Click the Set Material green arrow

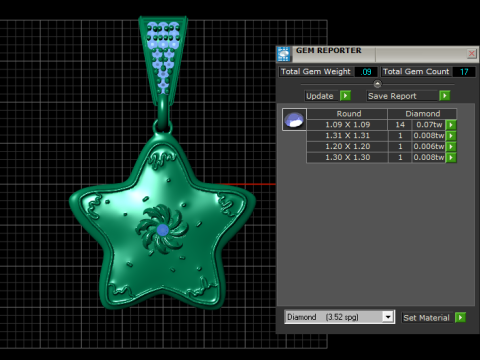coord(460,317)
